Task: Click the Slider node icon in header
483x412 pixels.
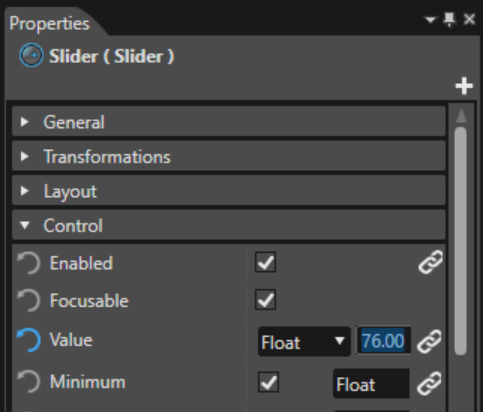Action: (31, 55)
